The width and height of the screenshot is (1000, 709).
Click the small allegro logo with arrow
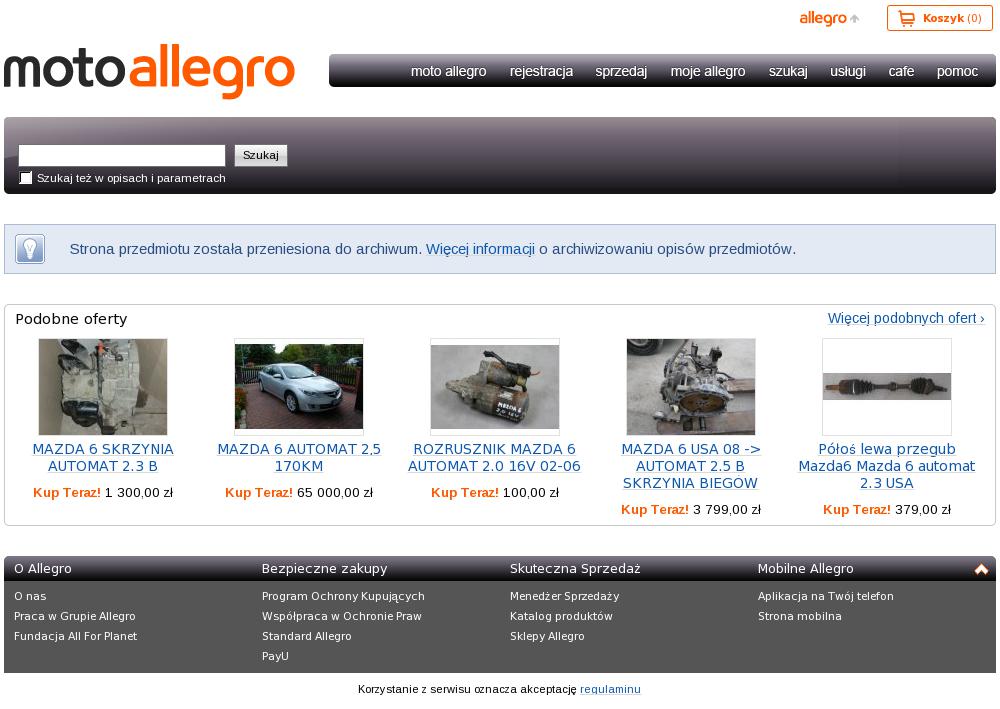click(x=829, y=18)
